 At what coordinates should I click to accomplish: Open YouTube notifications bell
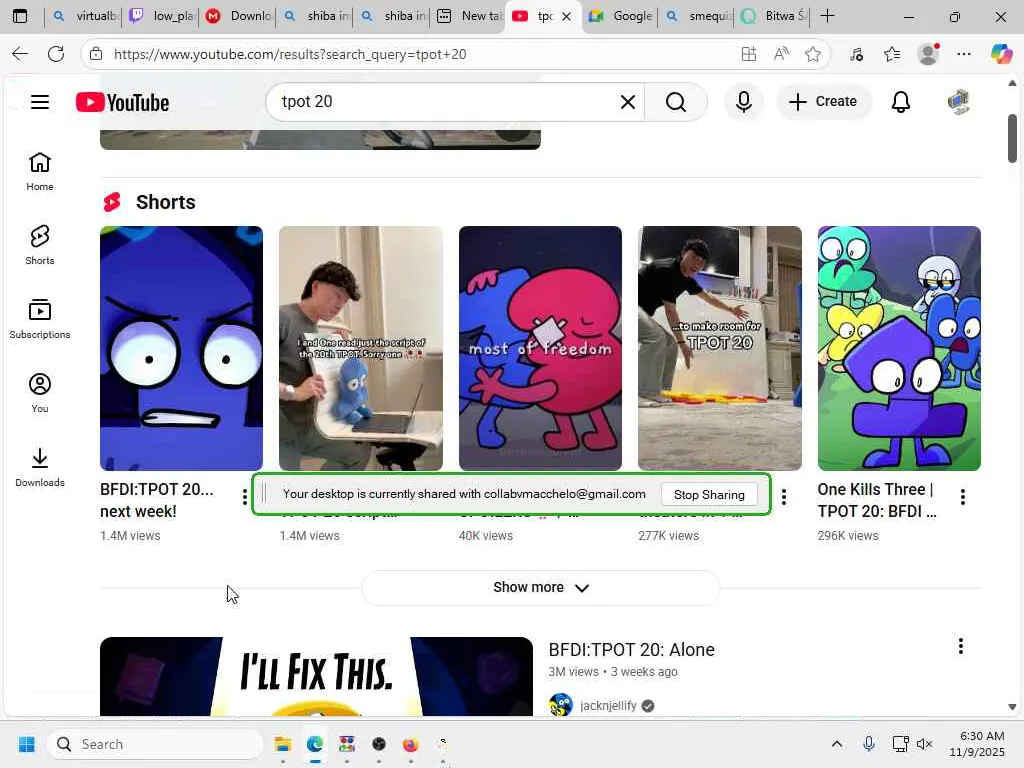click(901, 102)
